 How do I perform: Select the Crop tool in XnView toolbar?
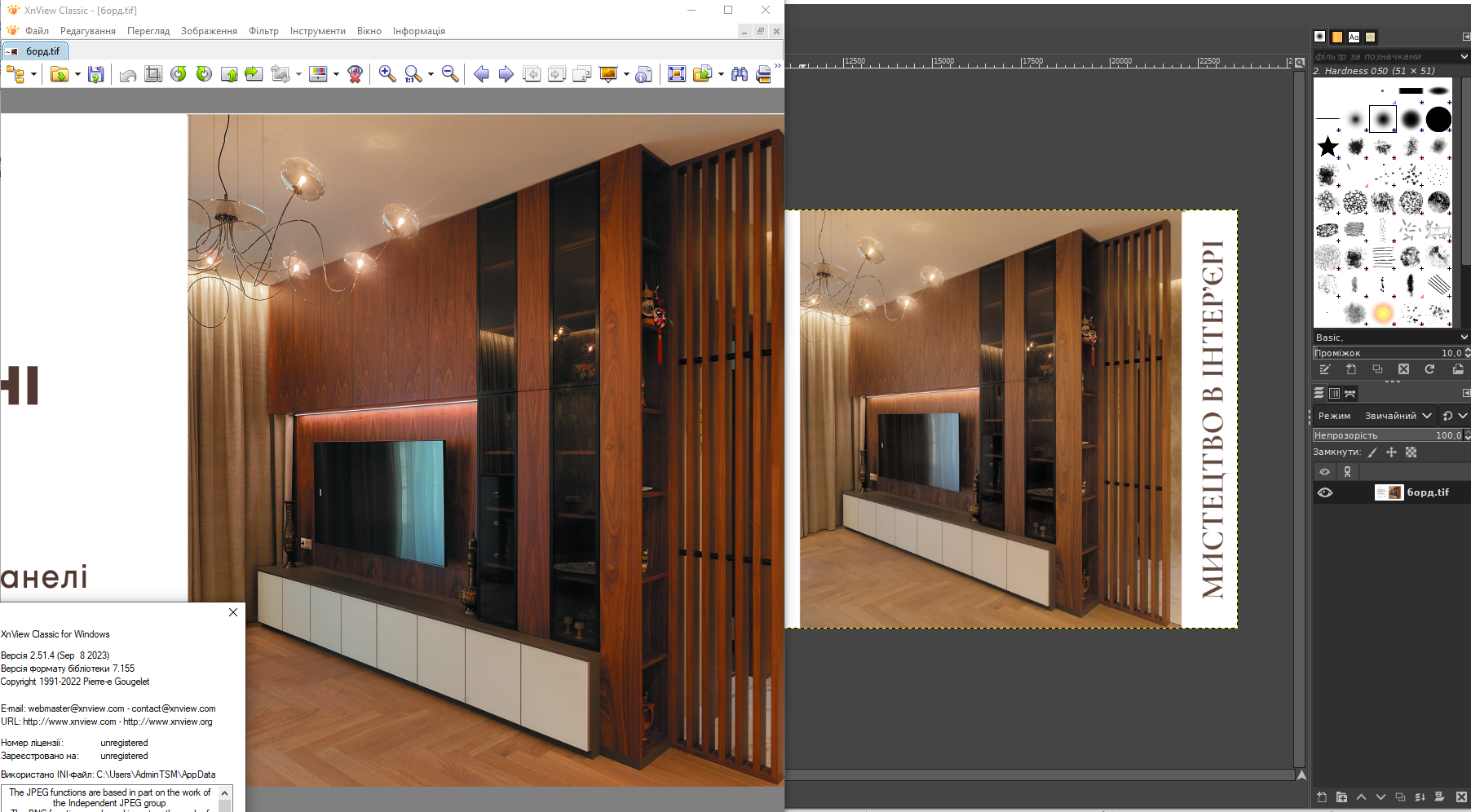(x=152, y=74)
